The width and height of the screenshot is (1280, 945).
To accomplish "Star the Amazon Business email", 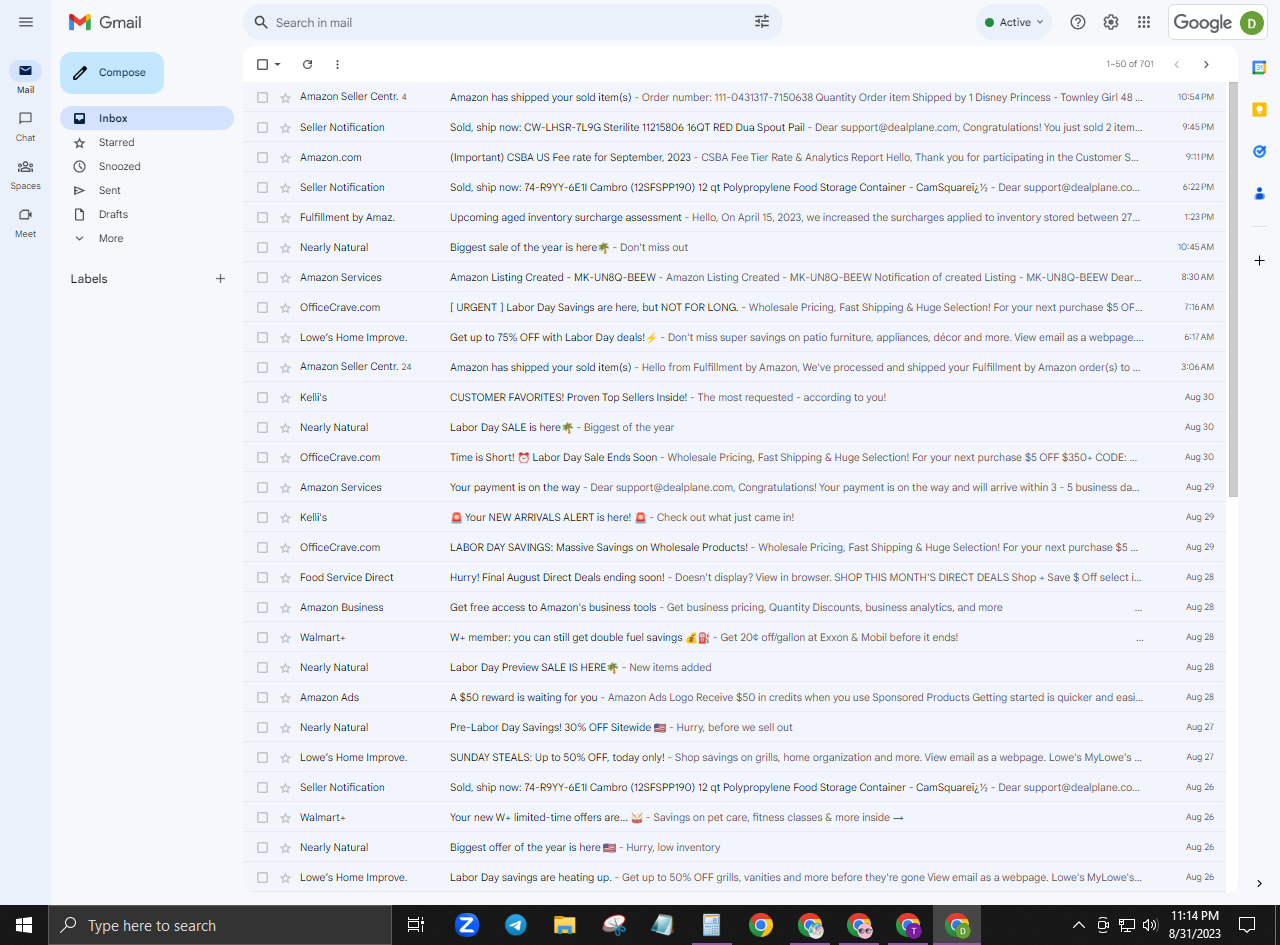I will pyautogui.click(x=285, y=607).
